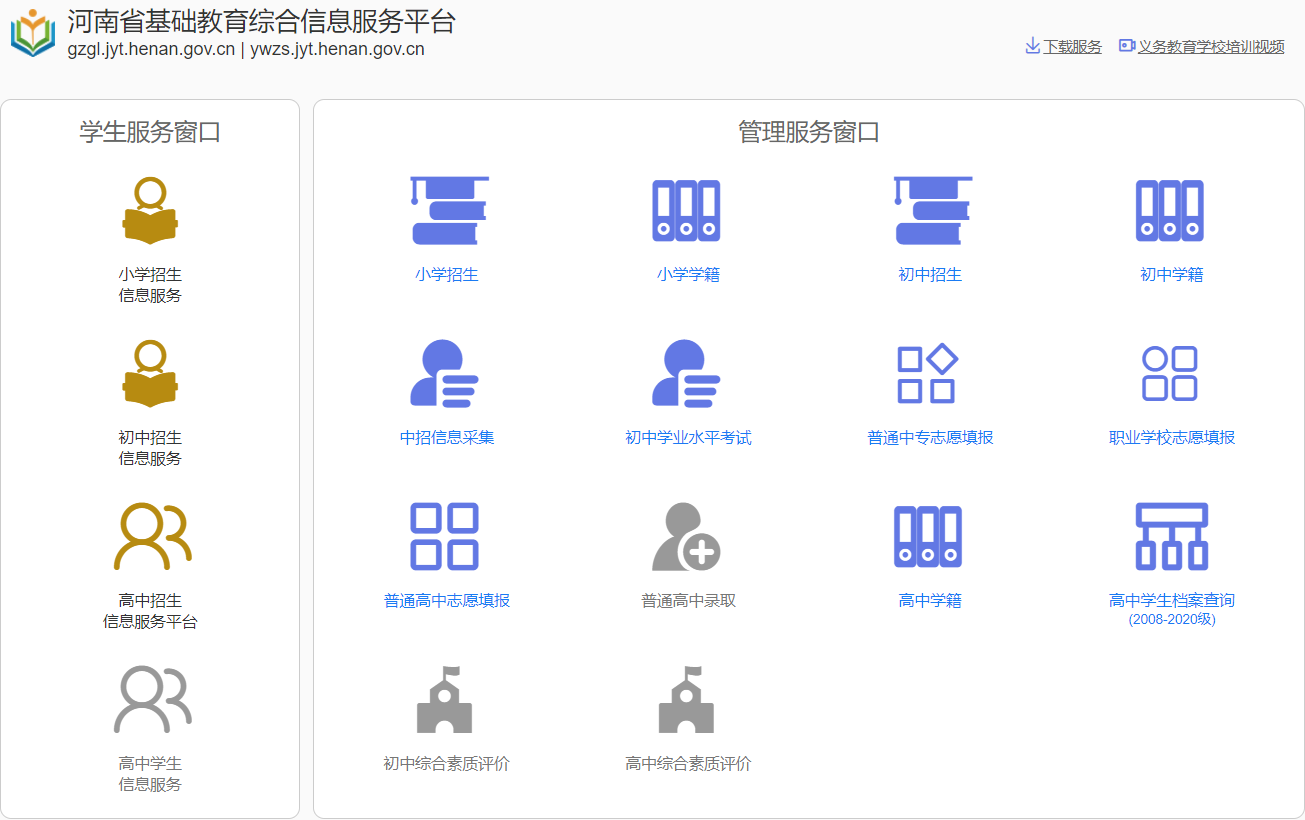Click the 小学招生 graduation cap icon in management window
This screenshot has width=1305, height=820.
[x=447, y=211]
